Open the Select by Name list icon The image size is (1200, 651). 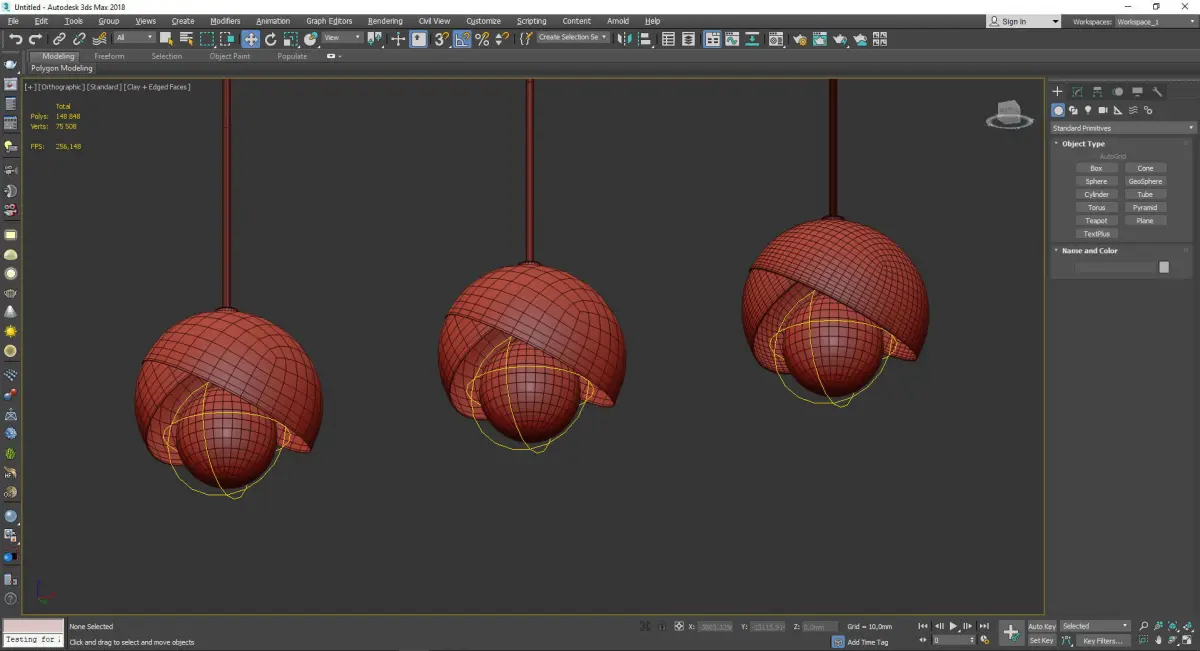(186, 39)
